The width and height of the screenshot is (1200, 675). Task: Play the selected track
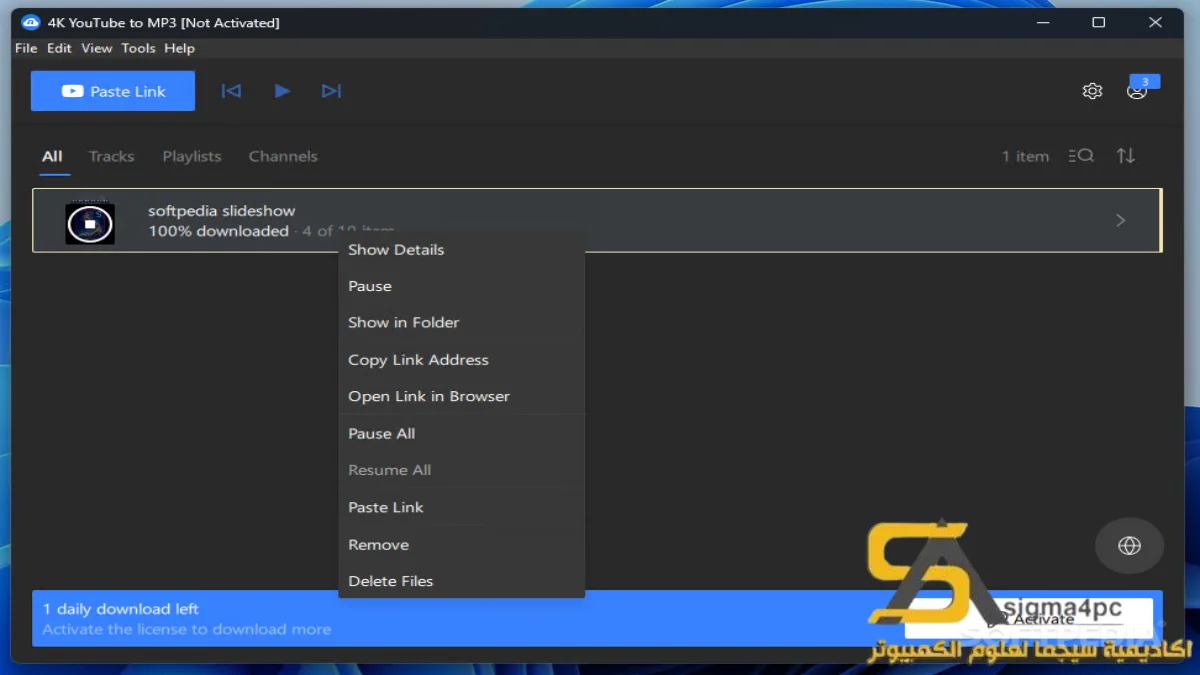pyautogui.click(x=282, y=91)
